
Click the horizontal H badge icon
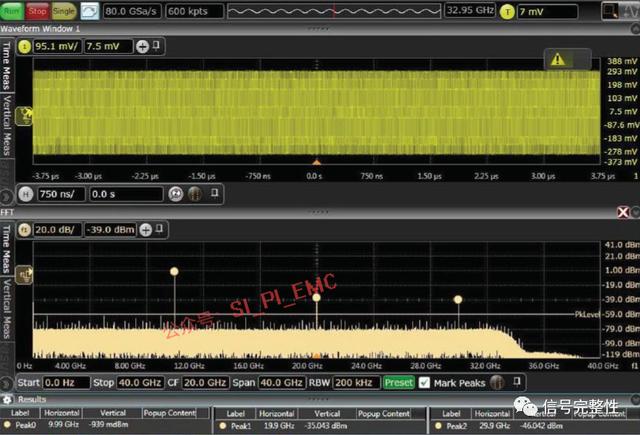(26, 193)
